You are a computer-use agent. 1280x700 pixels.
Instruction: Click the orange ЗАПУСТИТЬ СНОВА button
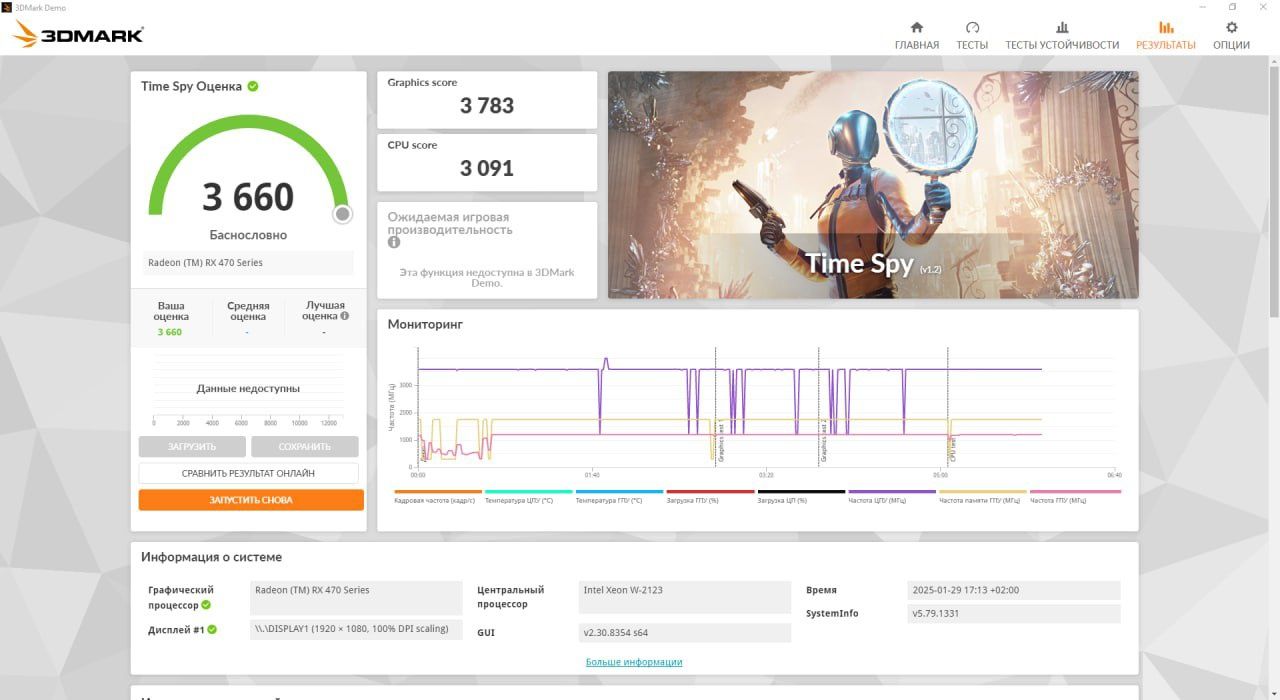pos(251,500)
